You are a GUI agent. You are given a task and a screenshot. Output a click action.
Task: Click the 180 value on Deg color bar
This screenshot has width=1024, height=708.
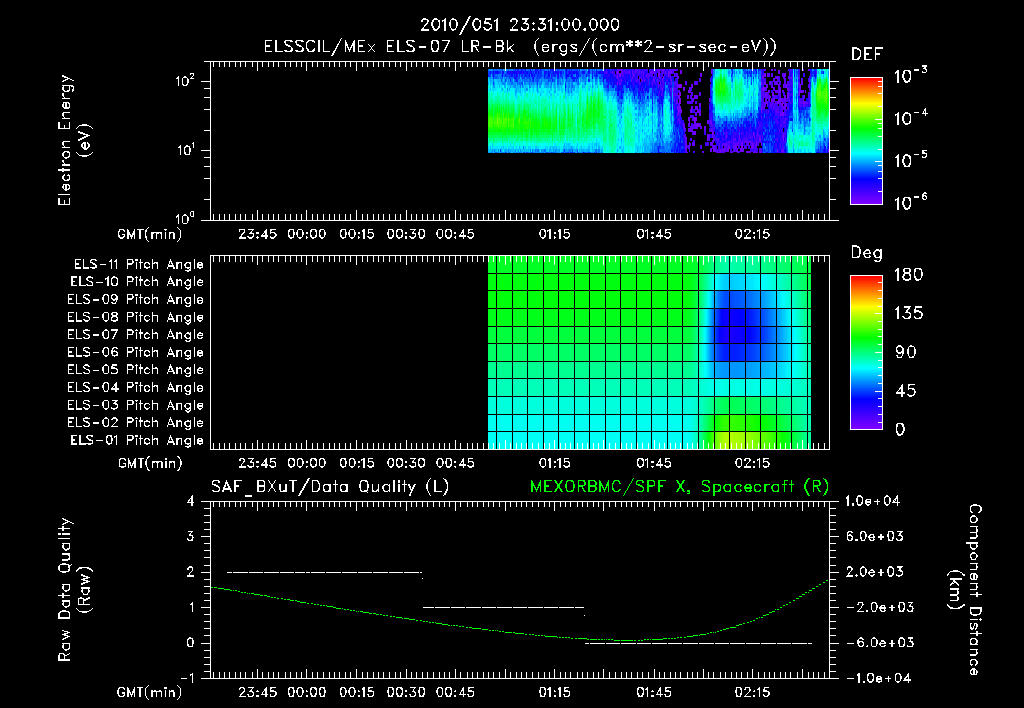(x=908, y=275)
